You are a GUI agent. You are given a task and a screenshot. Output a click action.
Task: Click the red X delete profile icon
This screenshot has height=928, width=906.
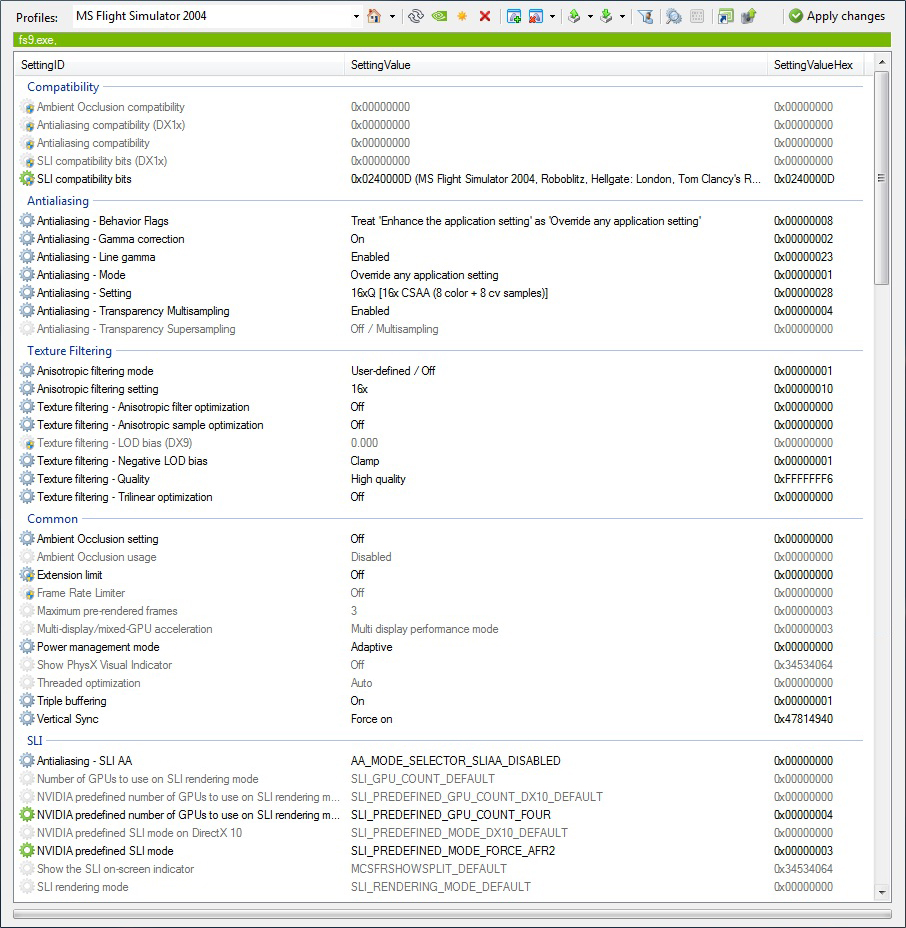click(485, 17)
